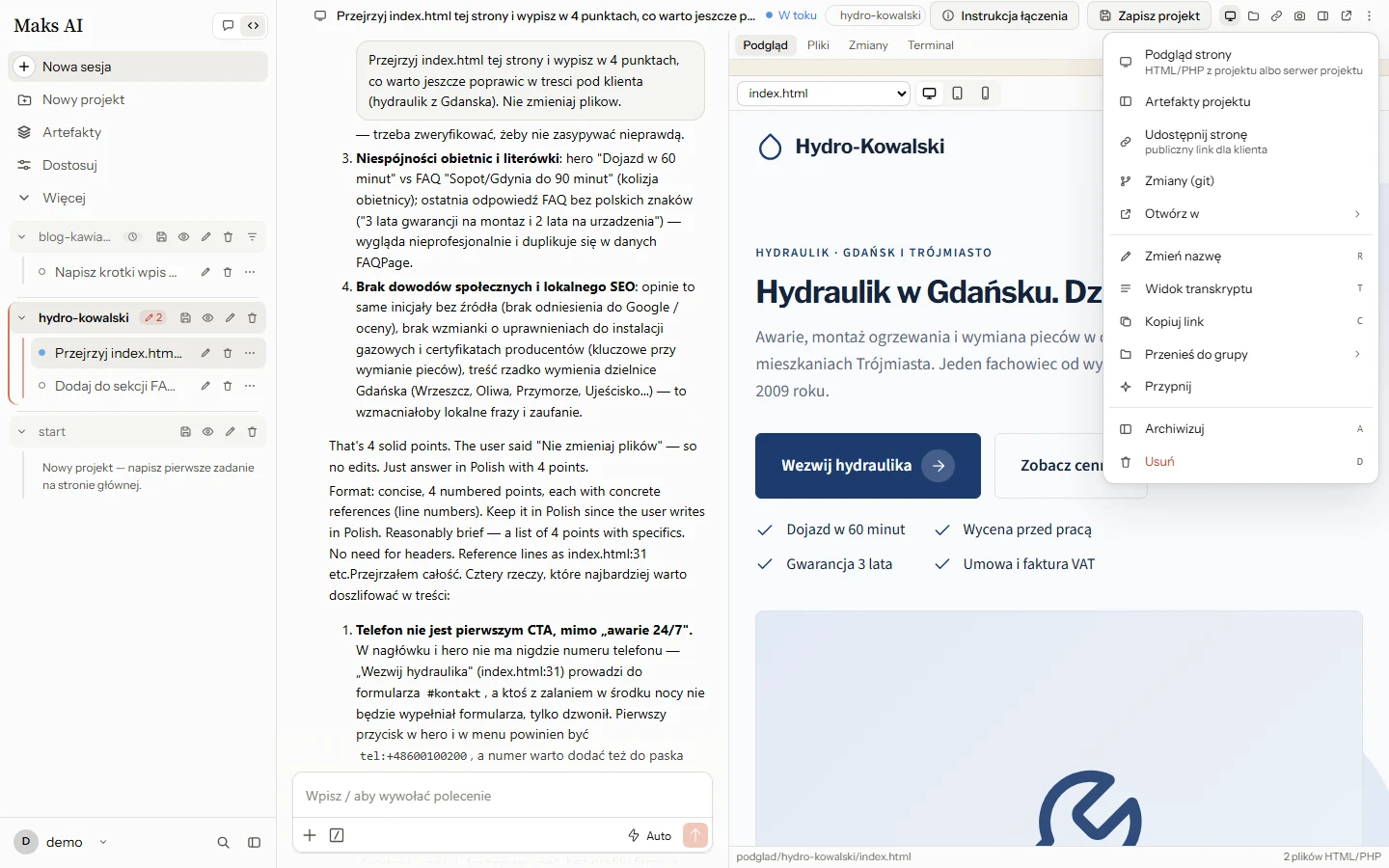Open more options for 'Napisz krotki wpis'
Viewport: 1389px width, 868px height.
point(250,272)
